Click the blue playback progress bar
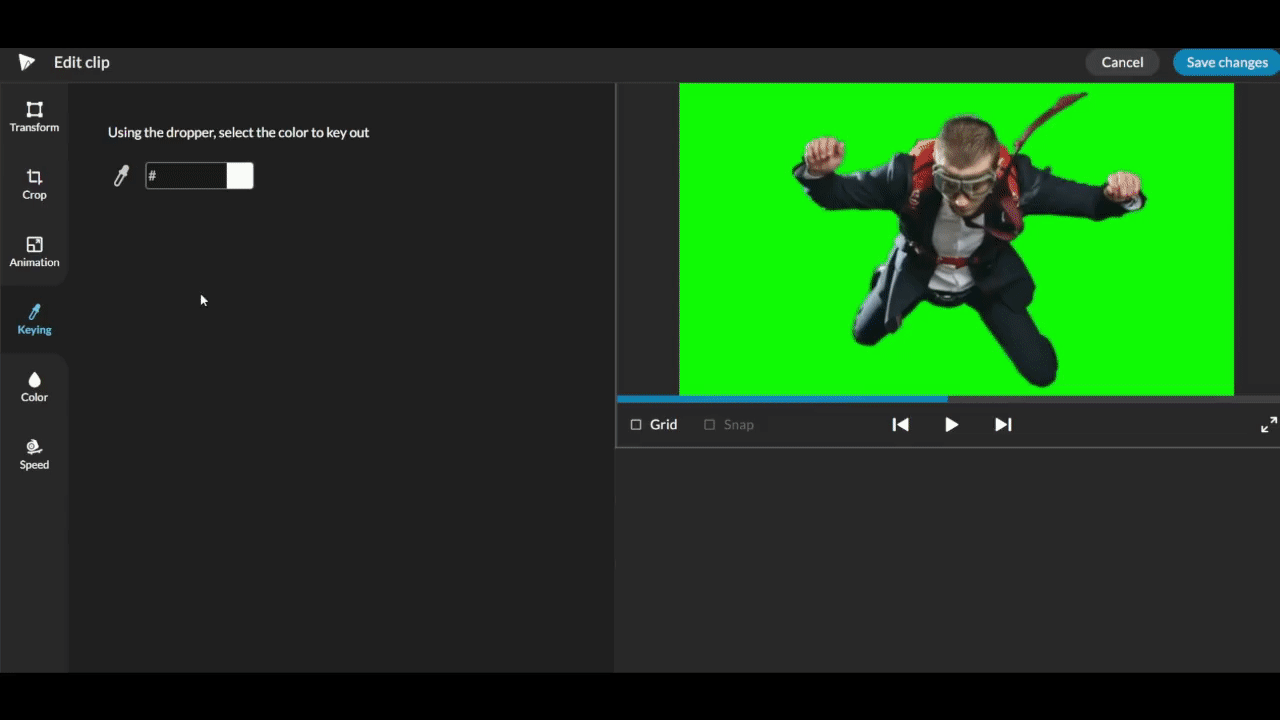The width and height of the screenshot is (1280, 720). point(782,399)
